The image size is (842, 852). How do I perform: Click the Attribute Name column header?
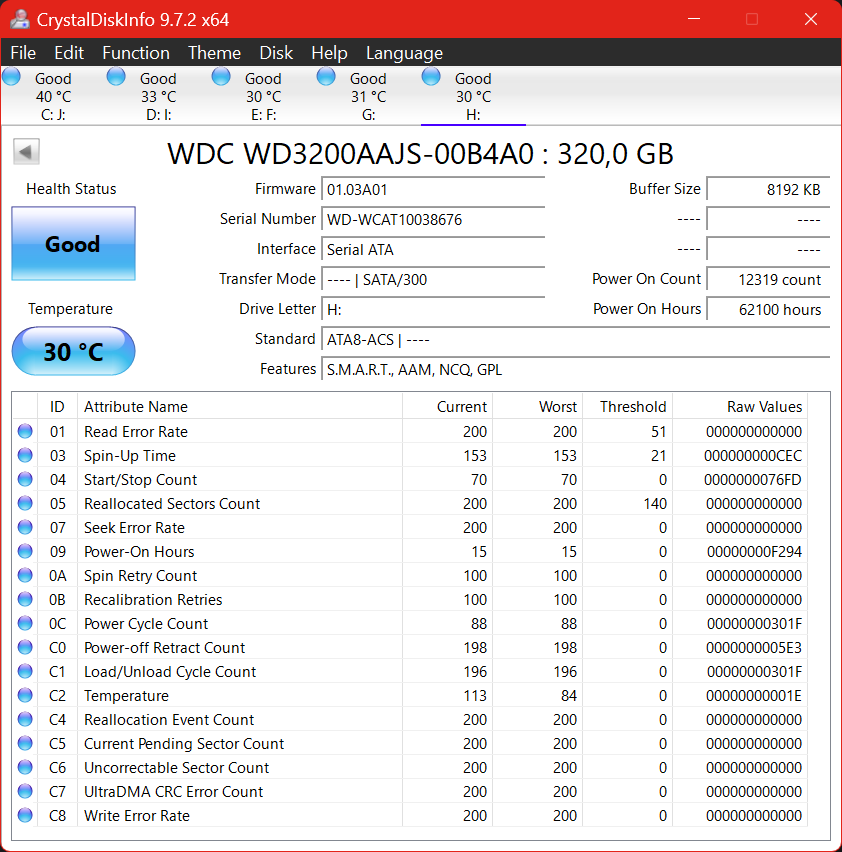(240, 406)
